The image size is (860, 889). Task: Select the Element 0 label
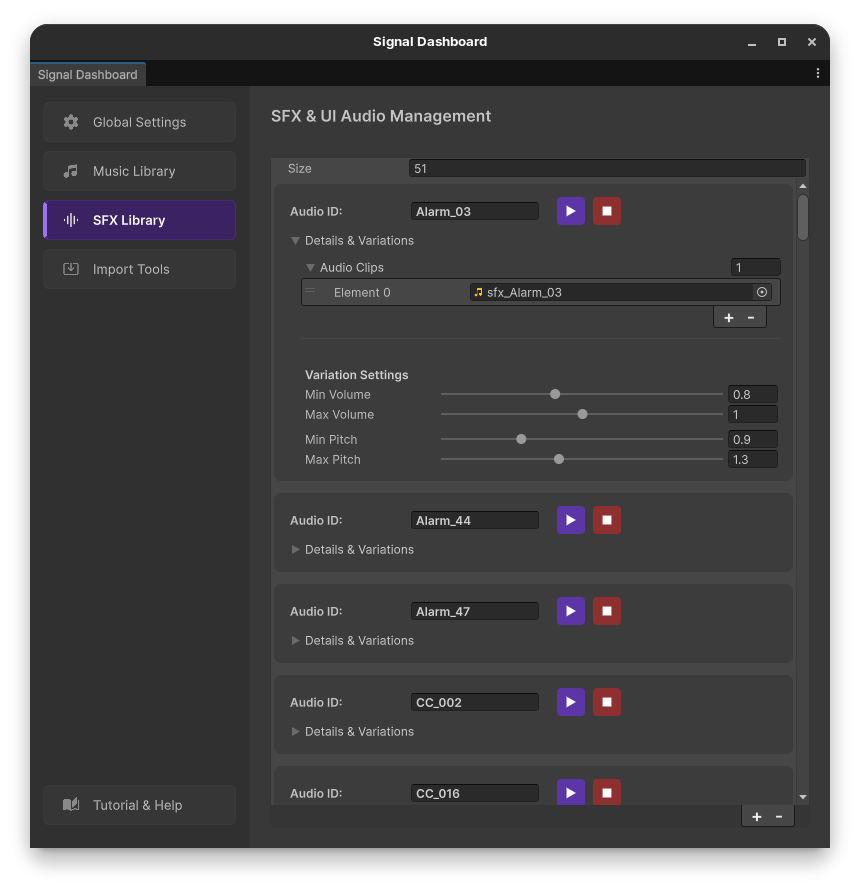[x=362, y=293]
